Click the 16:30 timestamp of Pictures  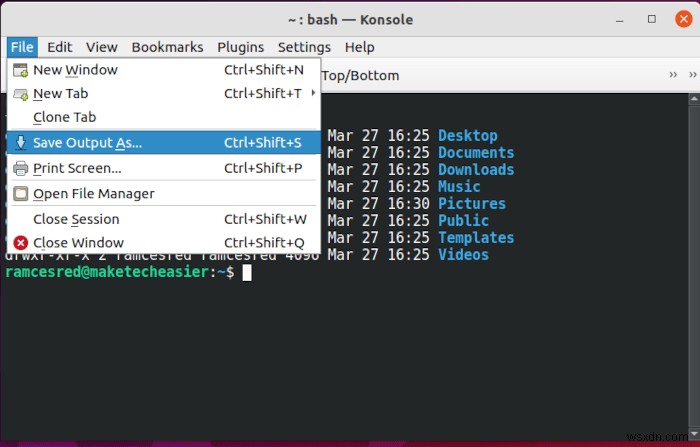click(408, 203)
